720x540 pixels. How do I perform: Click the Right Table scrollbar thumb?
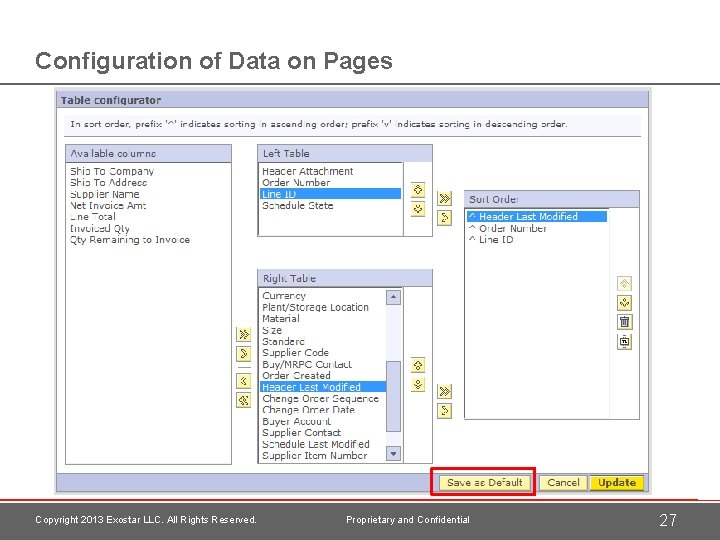pyautogui.click(x=393, y=397)
